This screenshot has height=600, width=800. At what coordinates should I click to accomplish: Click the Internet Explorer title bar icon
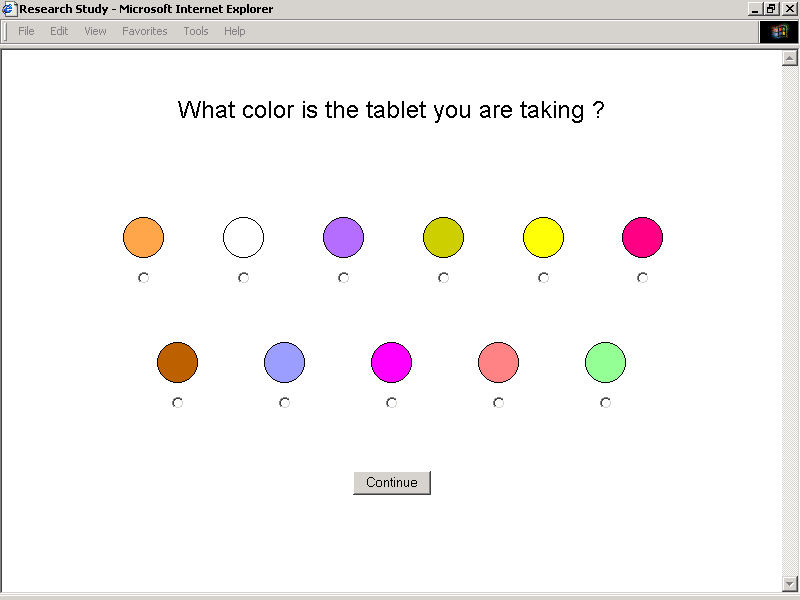[x=10, y=9]
